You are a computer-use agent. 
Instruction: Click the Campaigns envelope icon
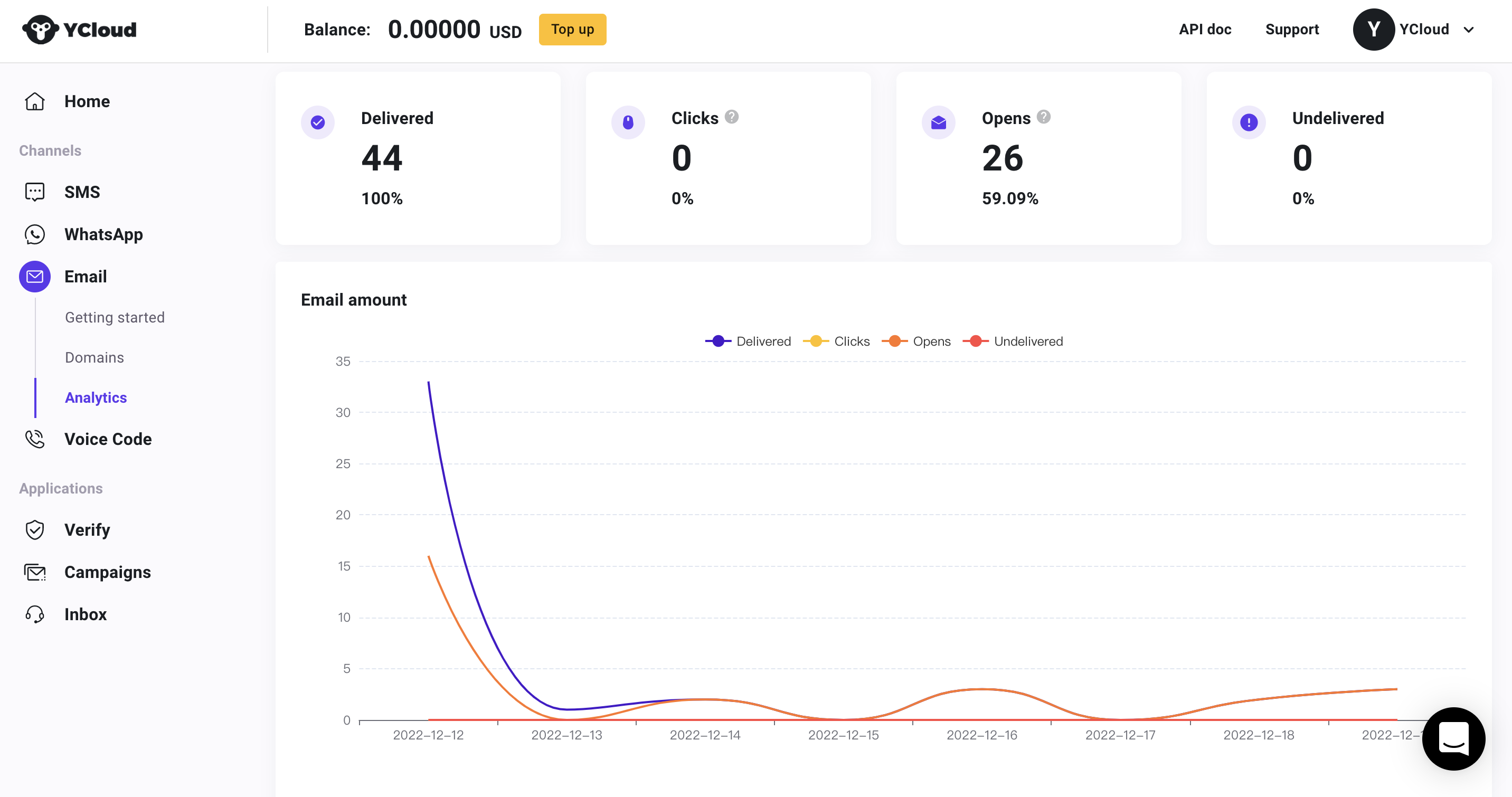tap(35, 572)
